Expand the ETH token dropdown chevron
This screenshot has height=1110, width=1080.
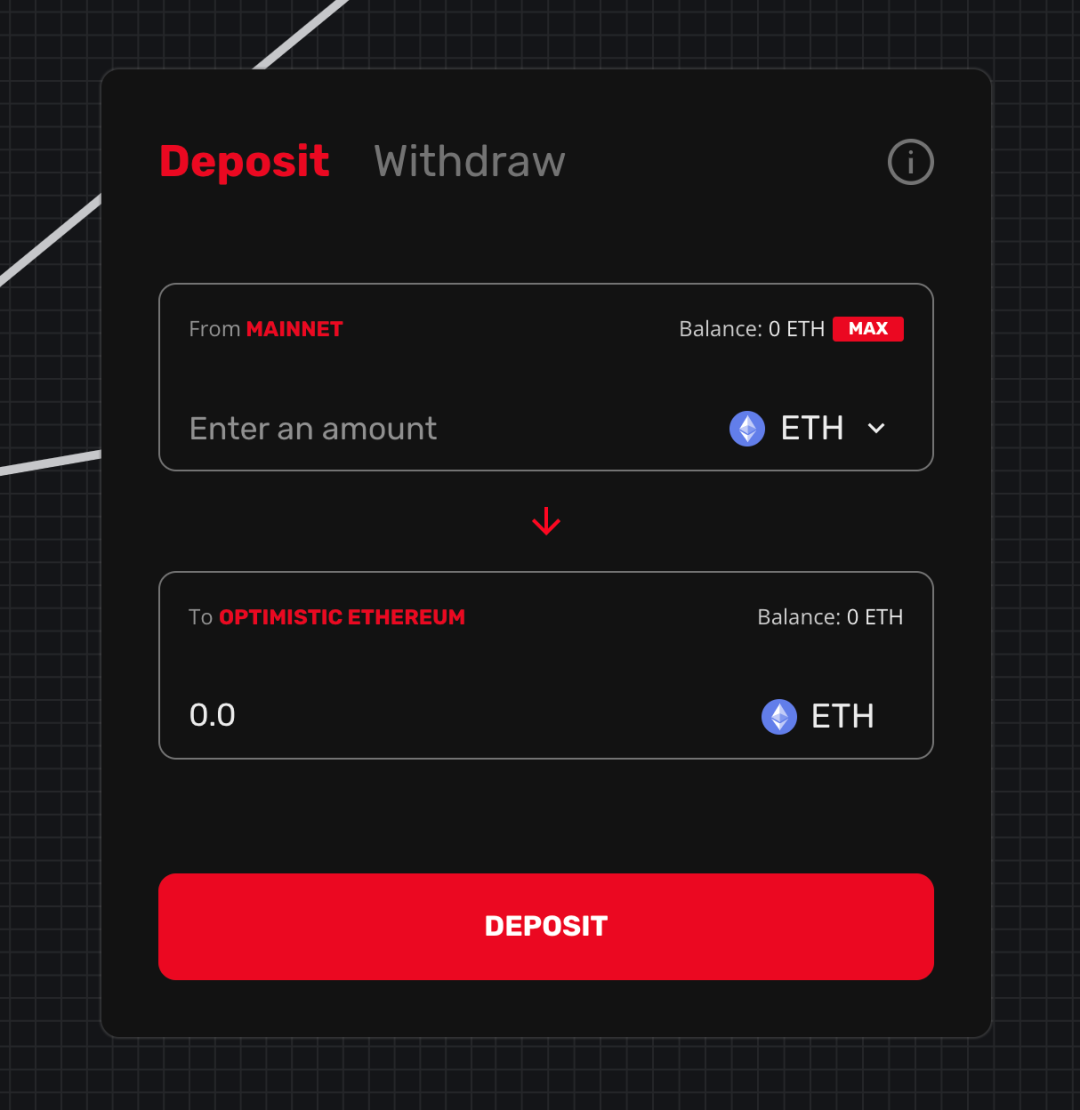pyautogui.click(x=875, y=428)
